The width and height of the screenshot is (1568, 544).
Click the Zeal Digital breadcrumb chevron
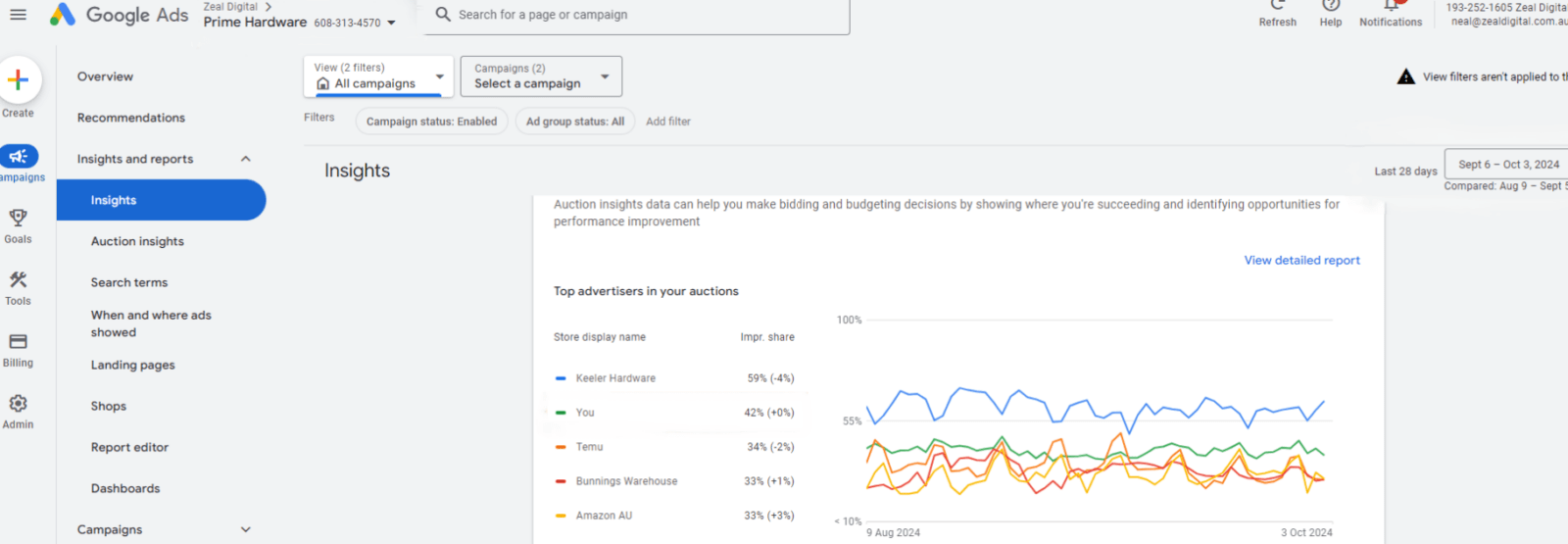269,7
